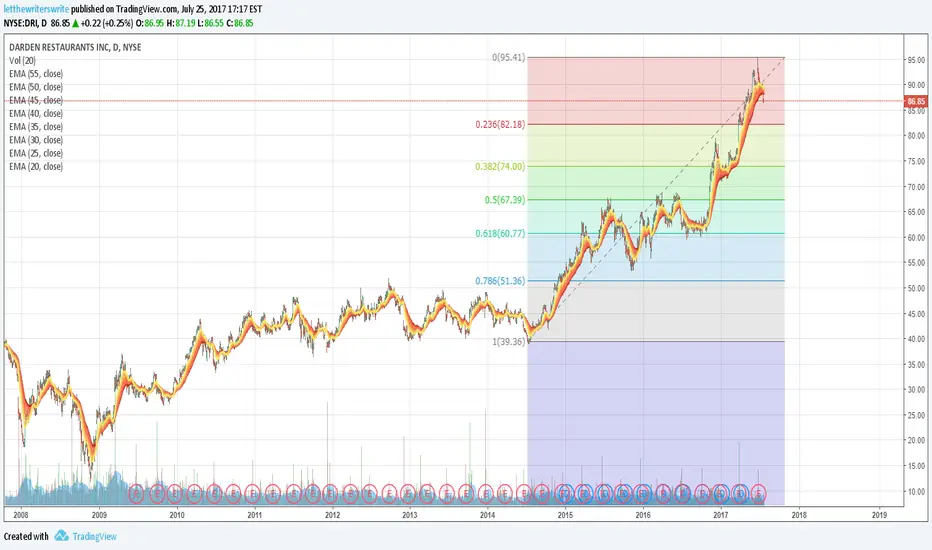Click the 95.00 price axis label

916,60
